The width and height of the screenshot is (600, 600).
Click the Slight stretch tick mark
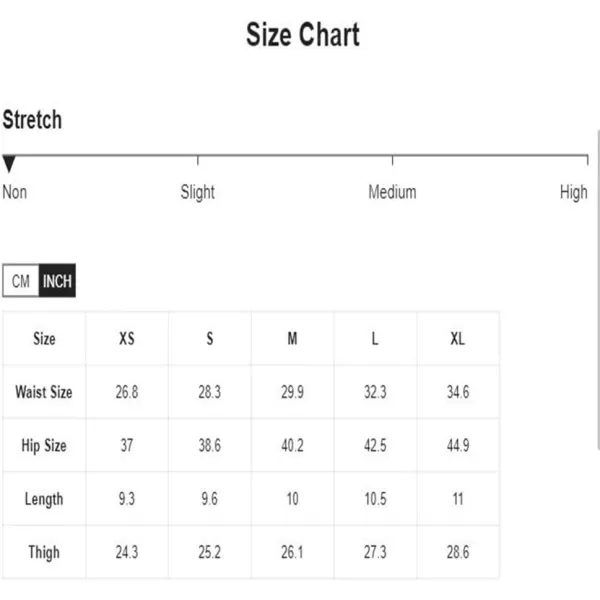(198, 160)
